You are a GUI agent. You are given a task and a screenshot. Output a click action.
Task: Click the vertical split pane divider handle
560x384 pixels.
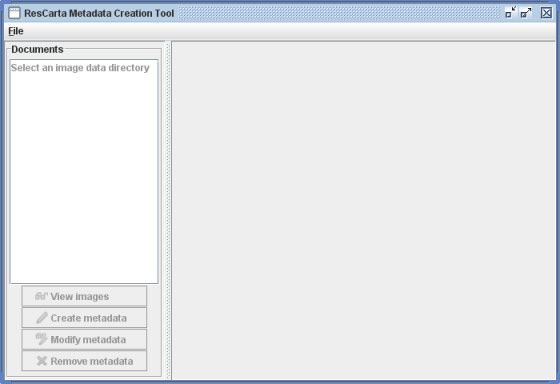(x=168, y=211)
